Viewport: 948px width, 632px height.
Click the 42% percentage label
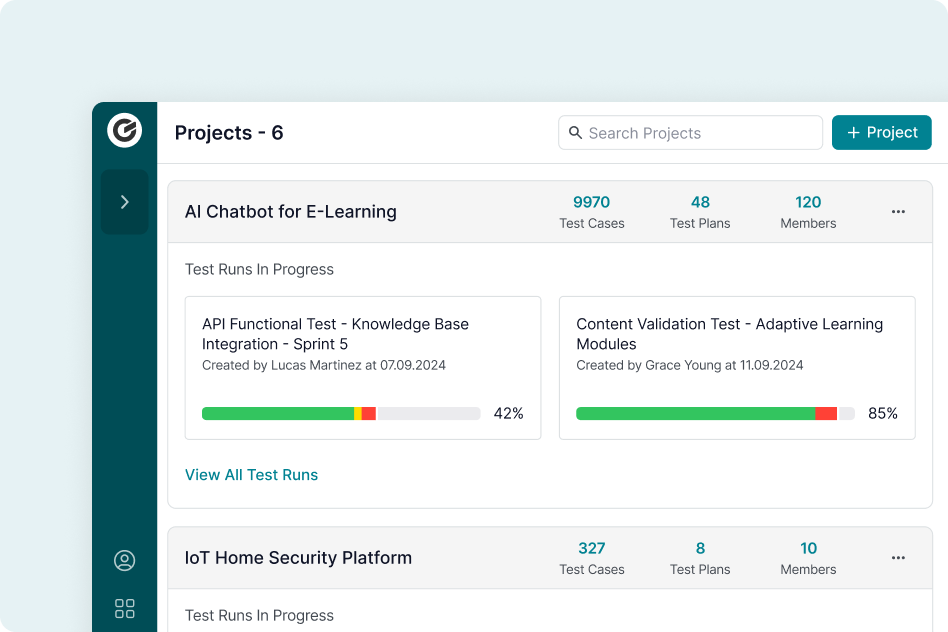tap(508, 414)
